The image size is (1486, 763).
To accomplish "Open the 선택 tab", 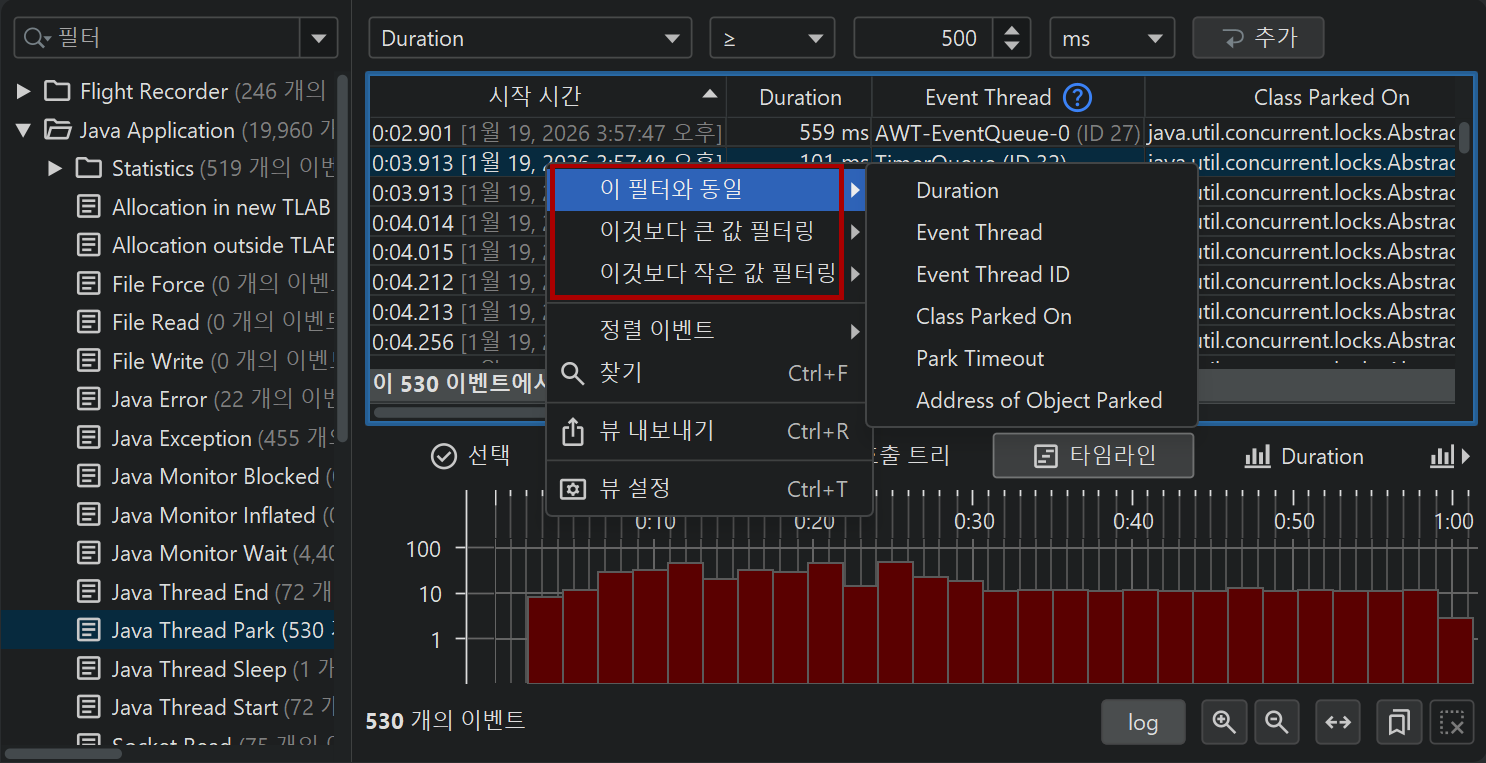I will pos(470,456).
